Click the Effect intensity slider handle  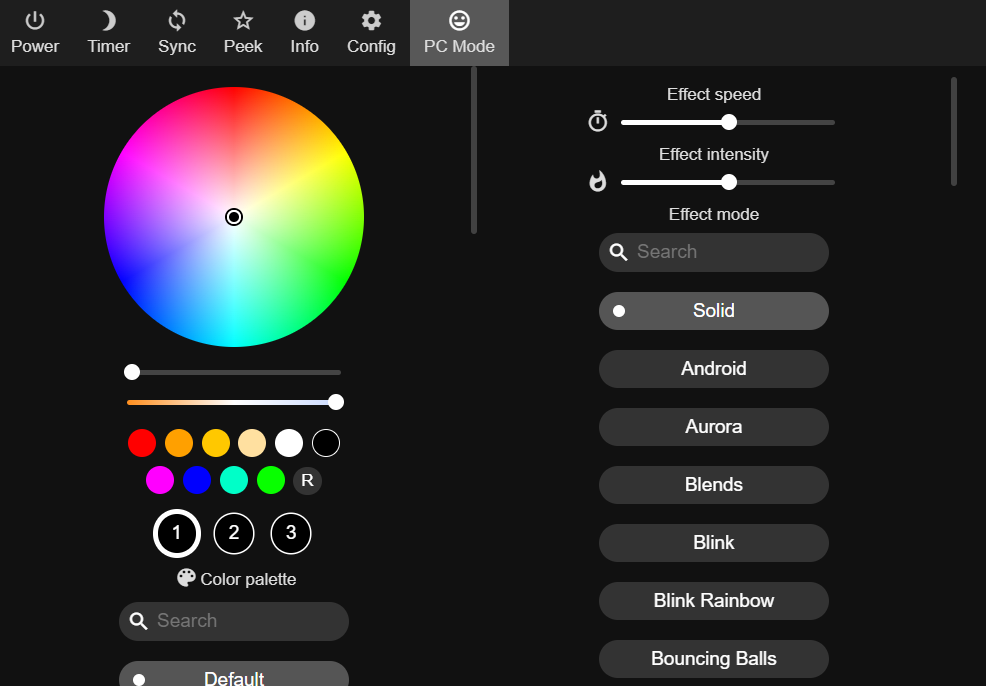(729, 182)
